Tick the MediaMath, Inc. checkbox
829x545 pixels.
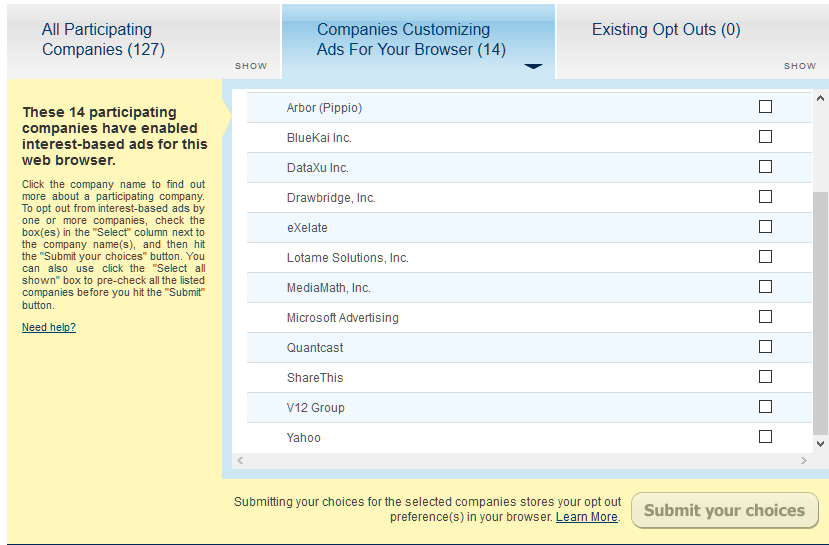(765, 287)
